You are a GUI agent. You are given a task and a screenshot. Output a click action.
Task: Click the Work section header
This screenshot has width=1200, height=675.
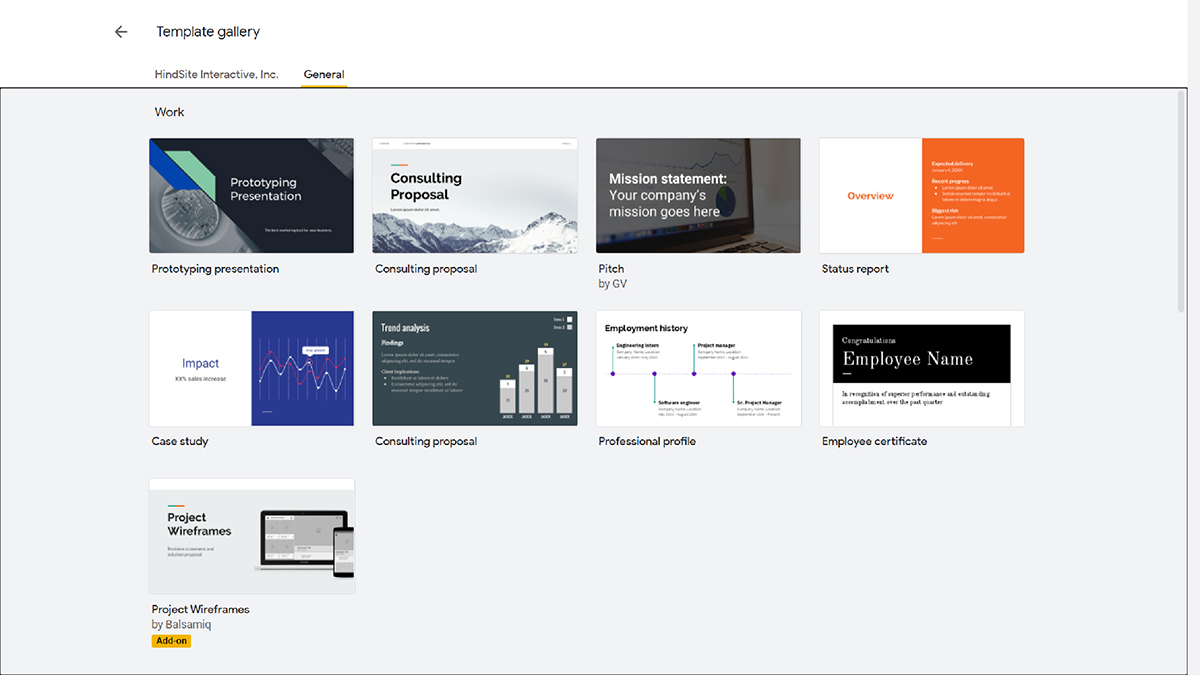pyautogui.click(x=169, y=111)
